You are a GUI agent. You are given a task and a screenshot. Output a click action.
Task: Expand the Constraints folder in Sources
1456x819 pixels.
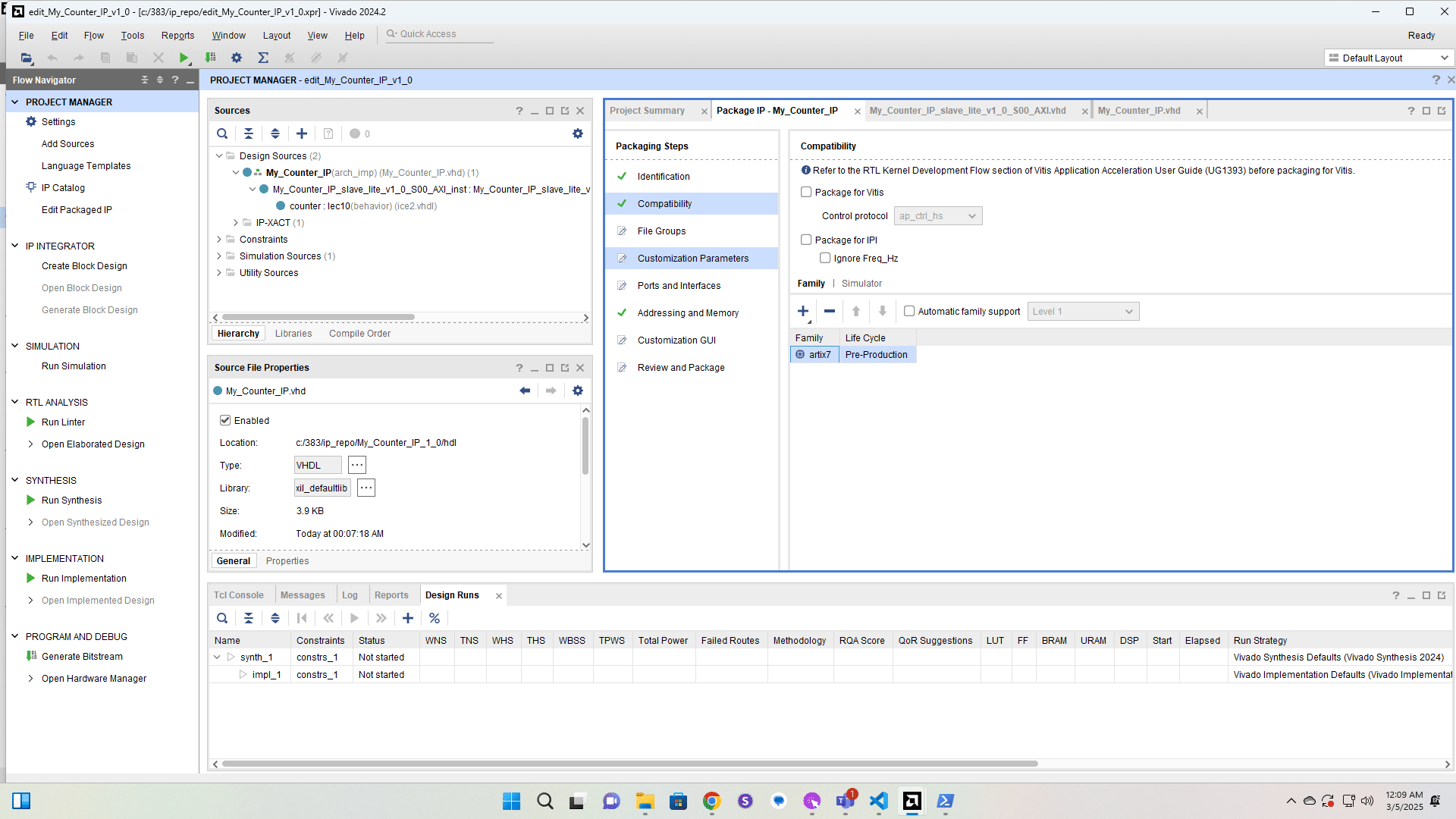pyautogui.click(x=219, y=240)
